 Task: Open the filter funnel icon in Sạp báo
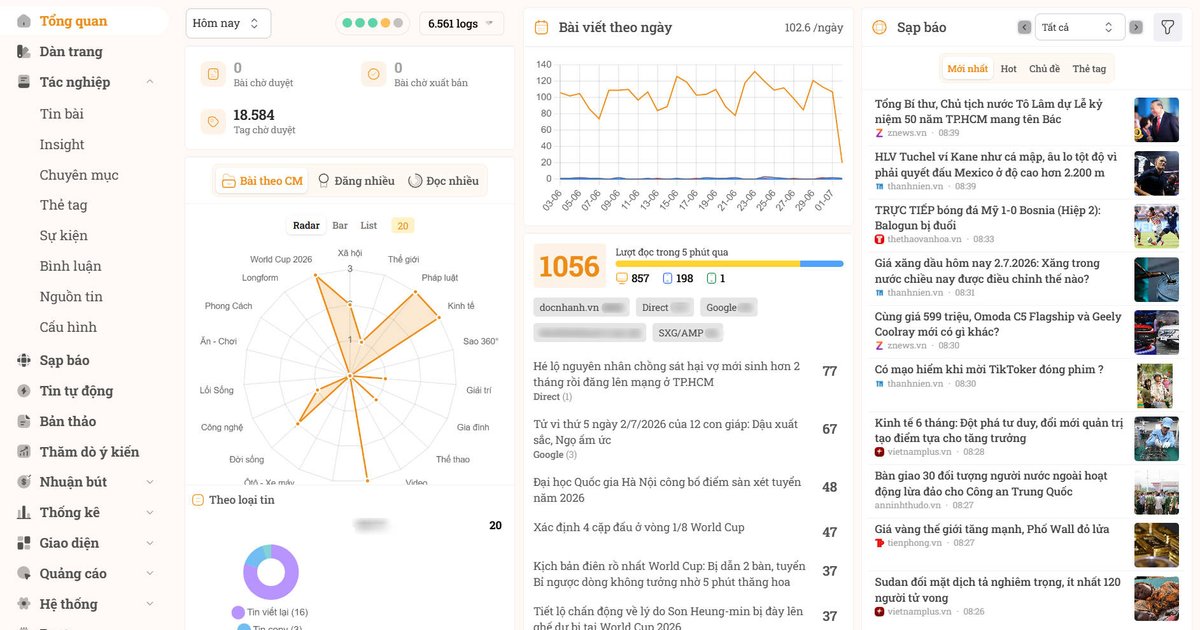coord(1167,27)
